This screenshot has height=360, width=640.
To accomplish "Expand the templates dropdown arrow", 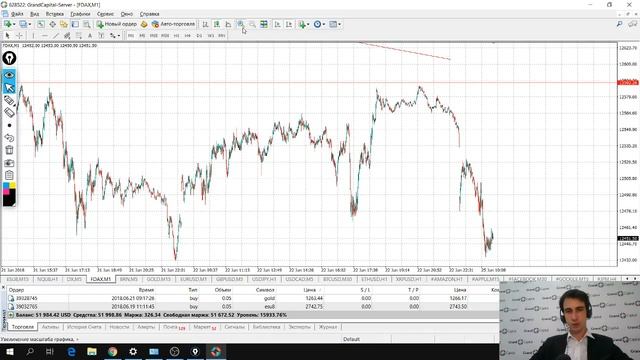I will (x=340, y=24).
